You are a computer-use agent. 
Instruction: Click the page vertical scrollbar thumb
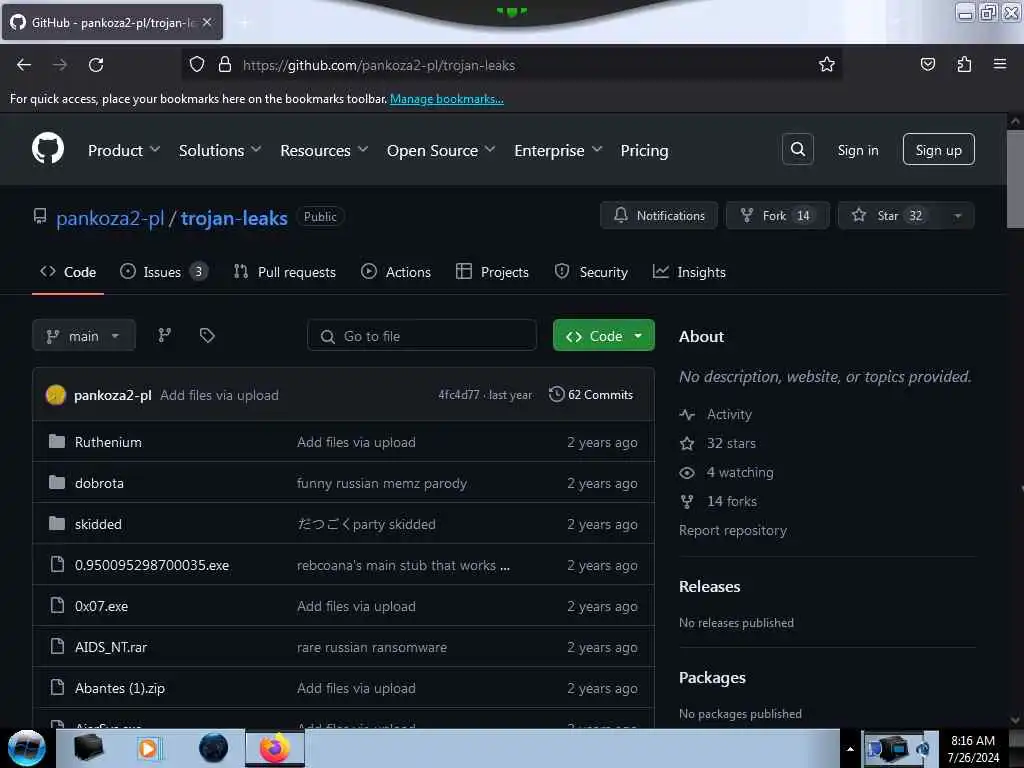(1014, 178)
